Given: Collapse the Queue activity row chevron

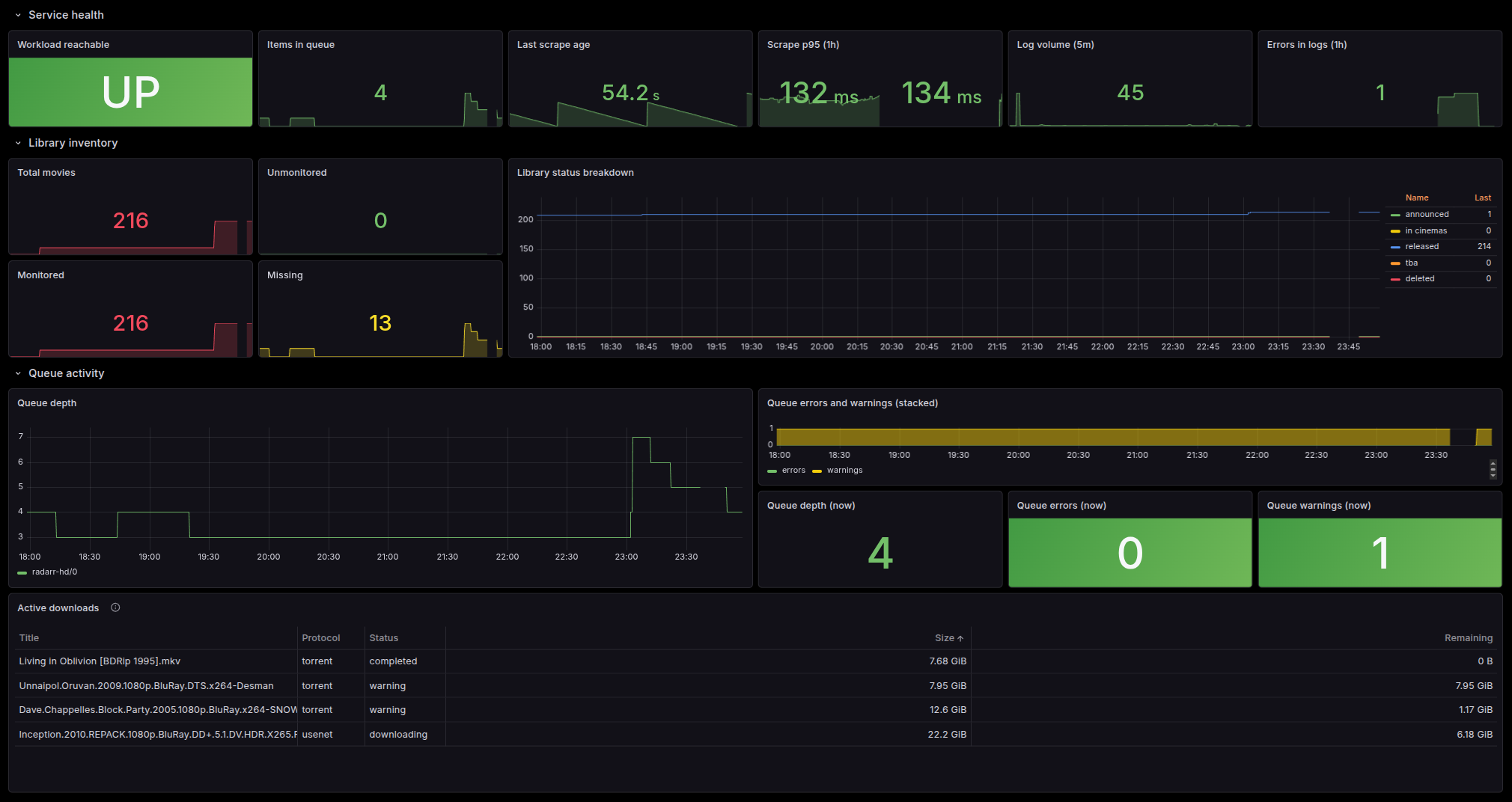Looking at the screenshot, I should [x=18, y=373].
